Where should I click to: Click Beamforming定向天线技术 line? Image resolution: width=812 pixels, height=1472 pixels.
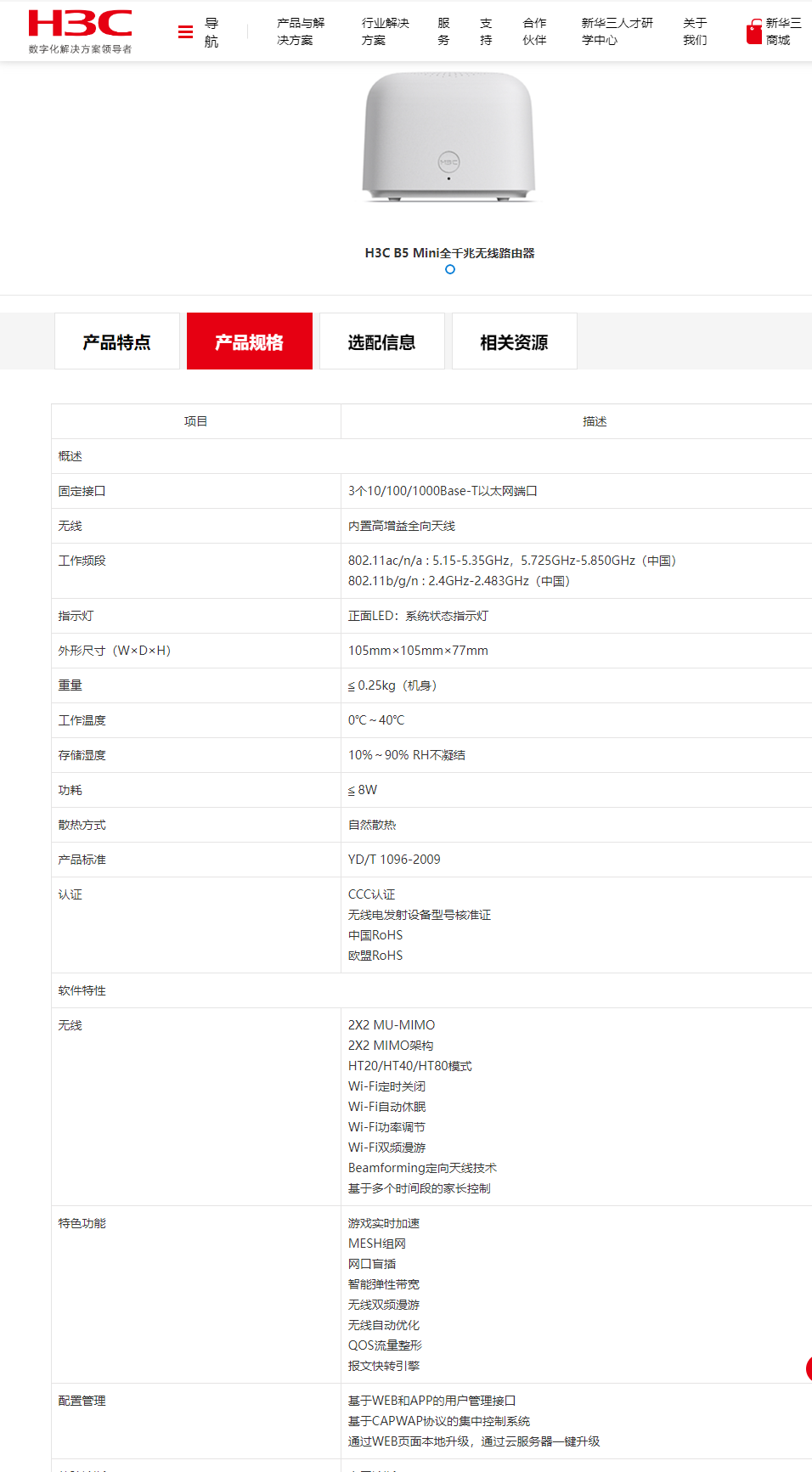[x=423, y=1168]
